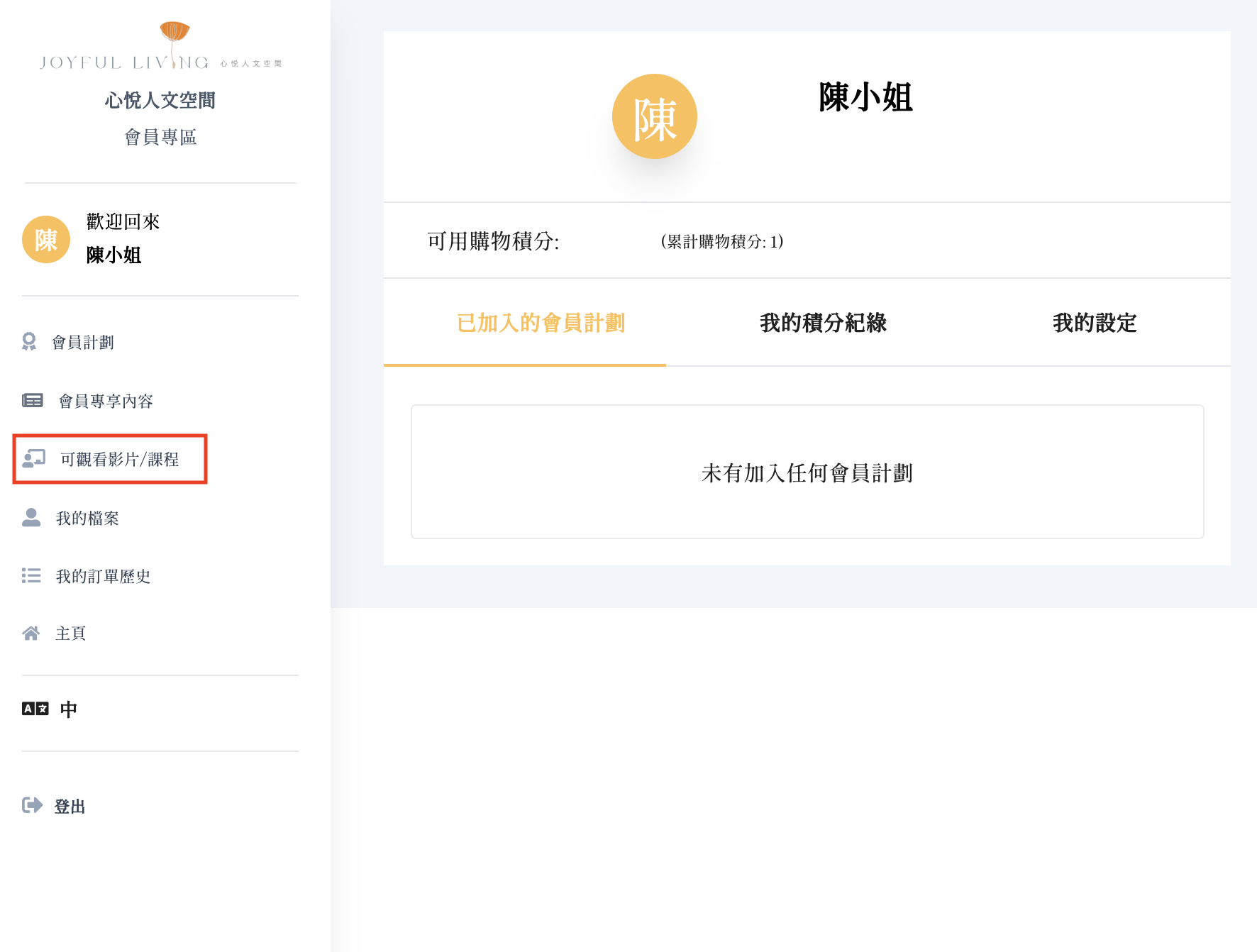This screenshot has width=1257, height=952.
Task: Click the language translate icon
Action: click(35, 709)
